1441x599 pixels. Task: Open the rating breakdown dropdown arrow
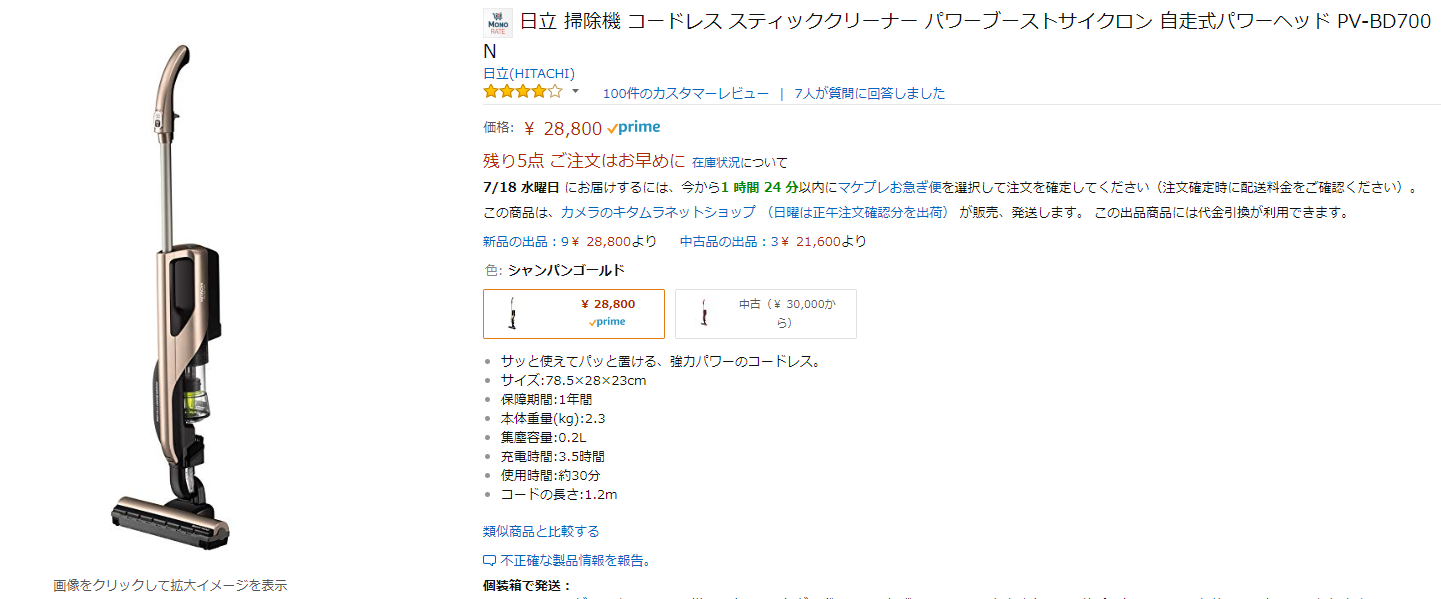pos(575,92)
